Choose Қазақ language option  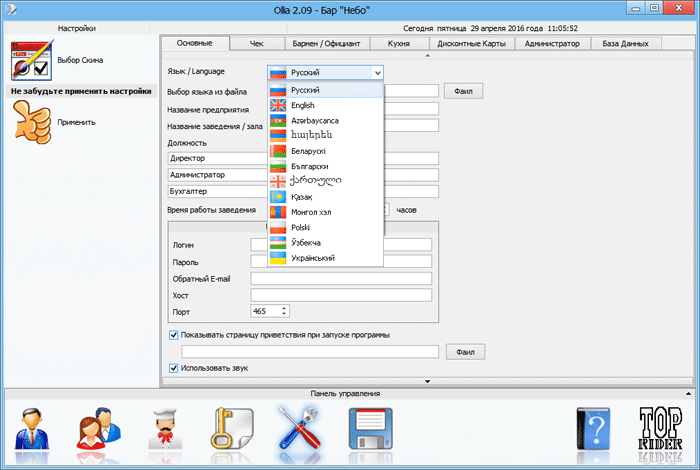pos(325,197)
